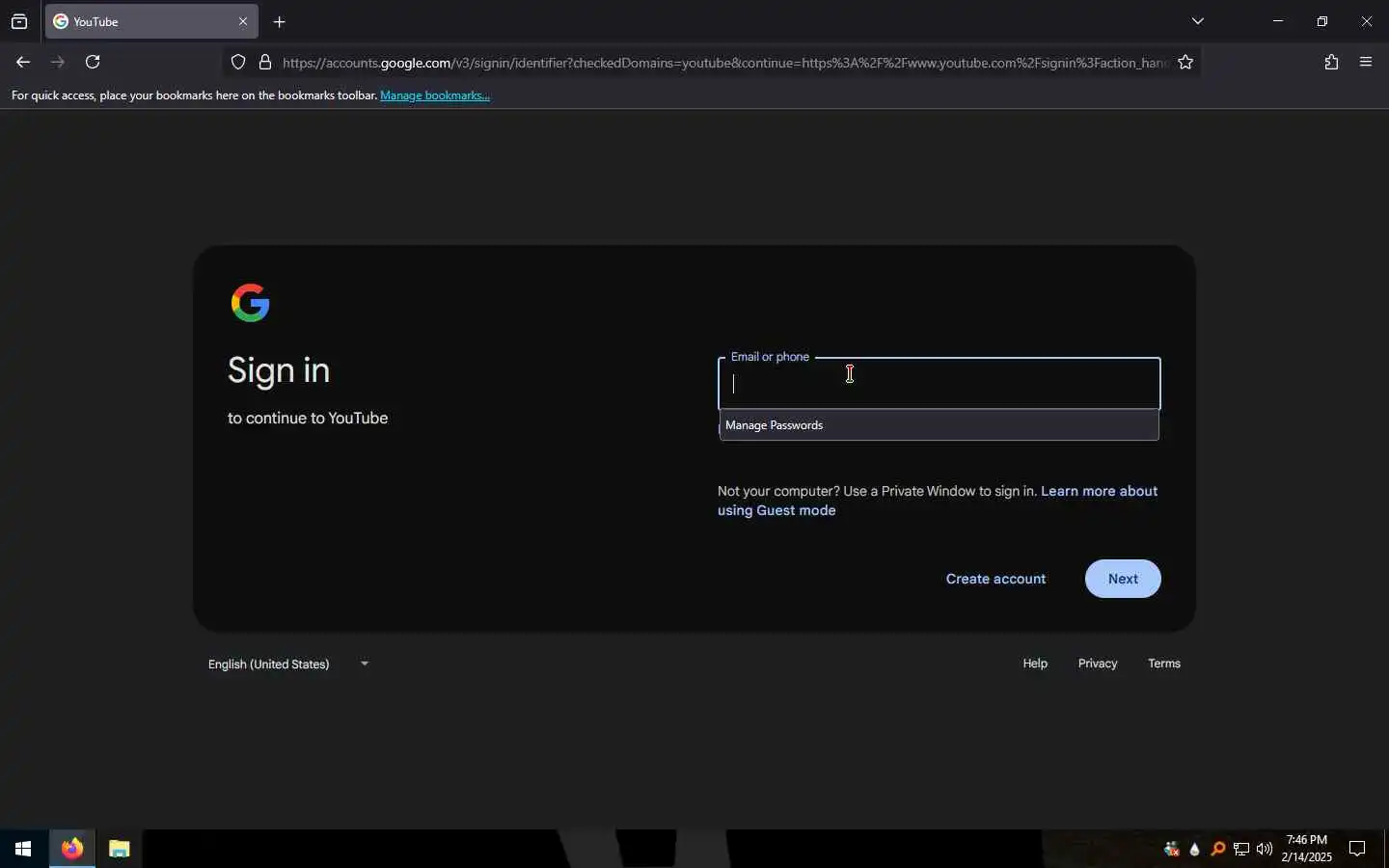Open the taskbar clock and date
The width and height of the screenshot is (1389, 868).
(1307, 849)
